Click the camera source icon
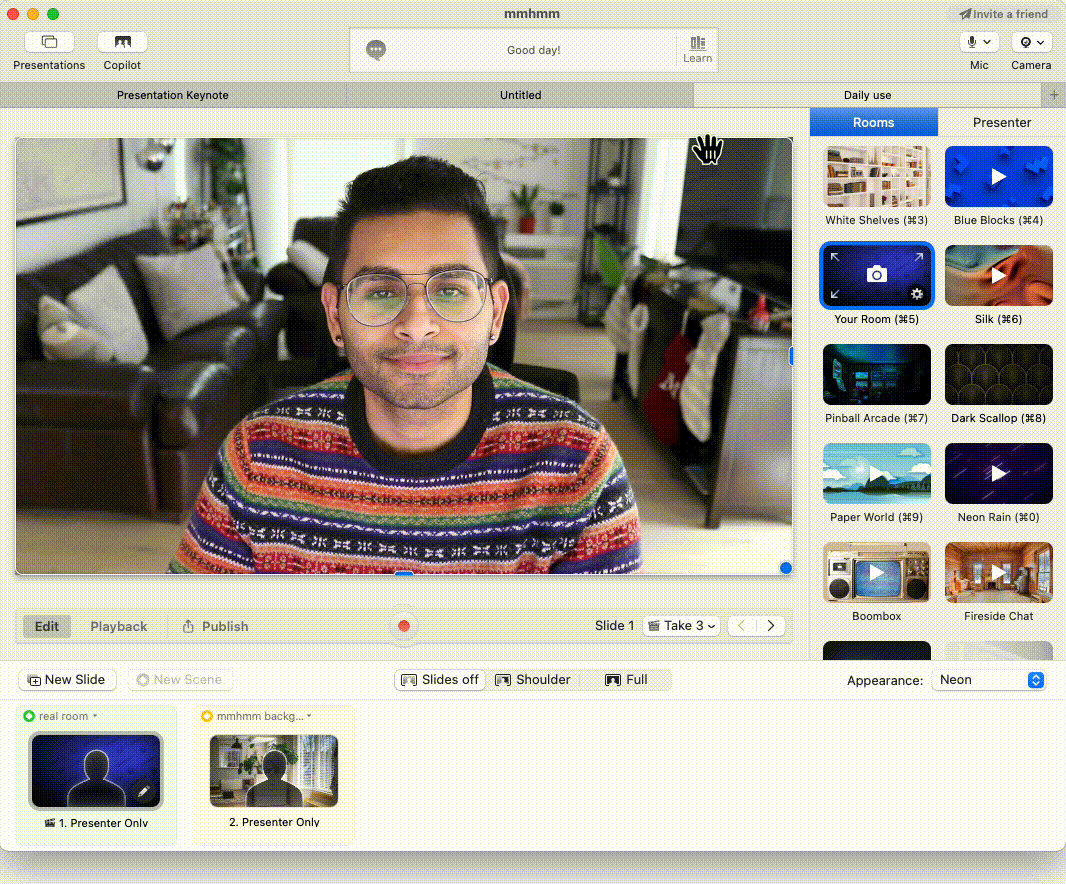 (1025, 42)
